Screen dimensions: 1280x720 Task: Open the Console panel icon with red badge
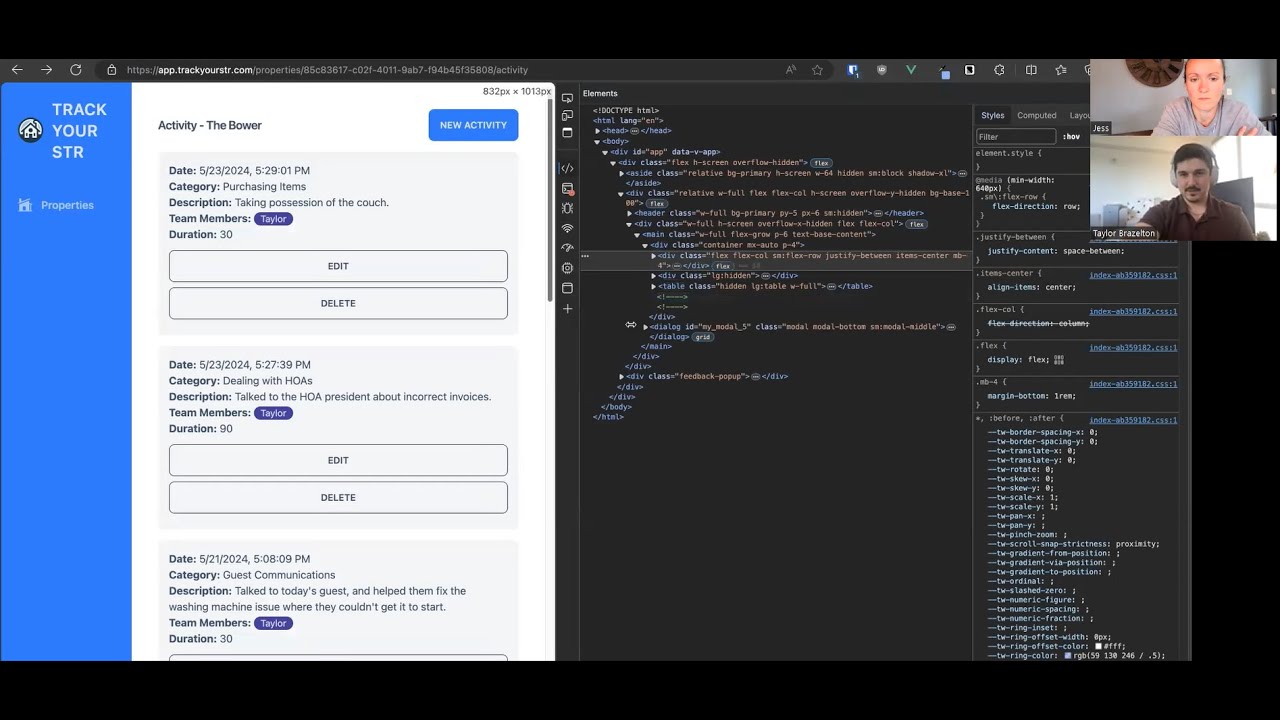[567, 188]
